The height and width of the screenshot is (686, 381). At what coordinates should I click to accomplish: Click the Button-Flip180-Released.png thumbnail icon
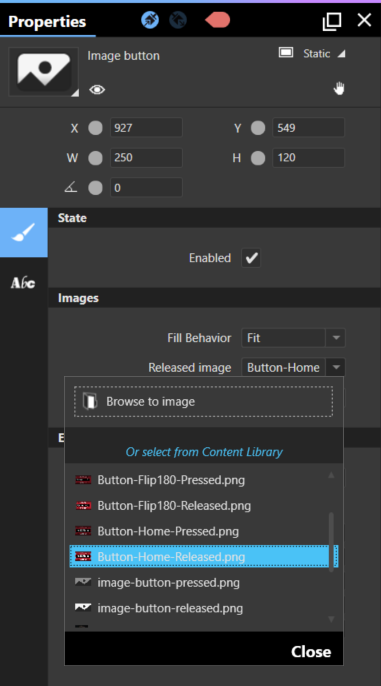83,506
